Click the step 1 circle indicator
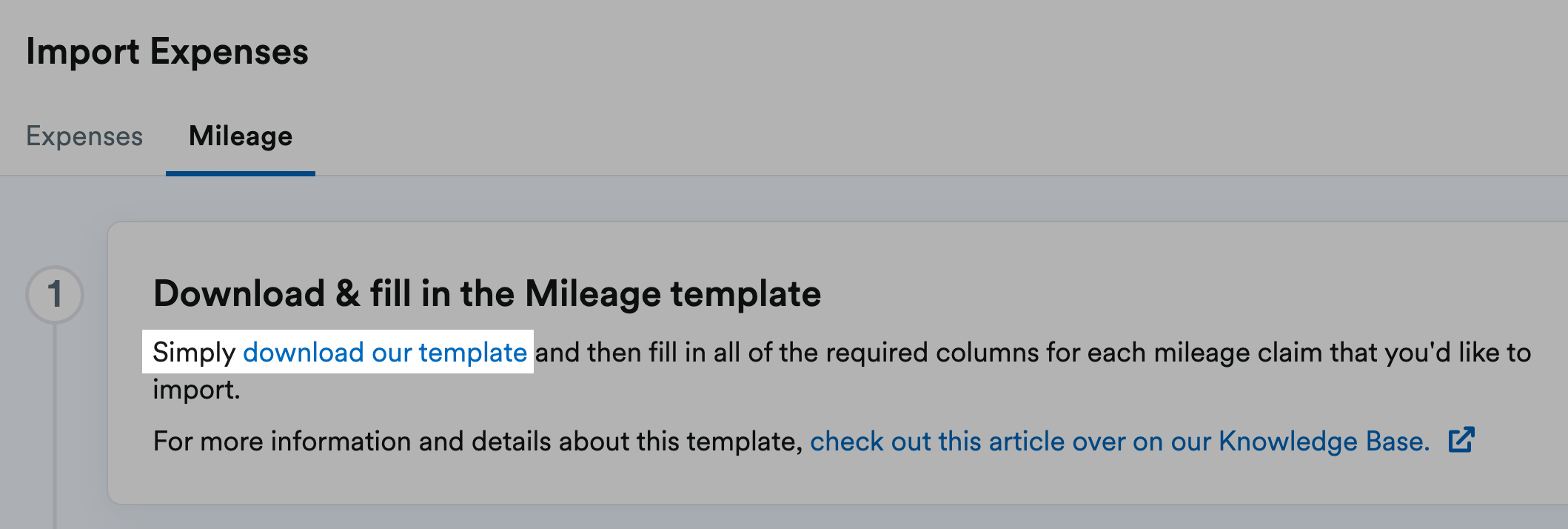 [55, 294]
